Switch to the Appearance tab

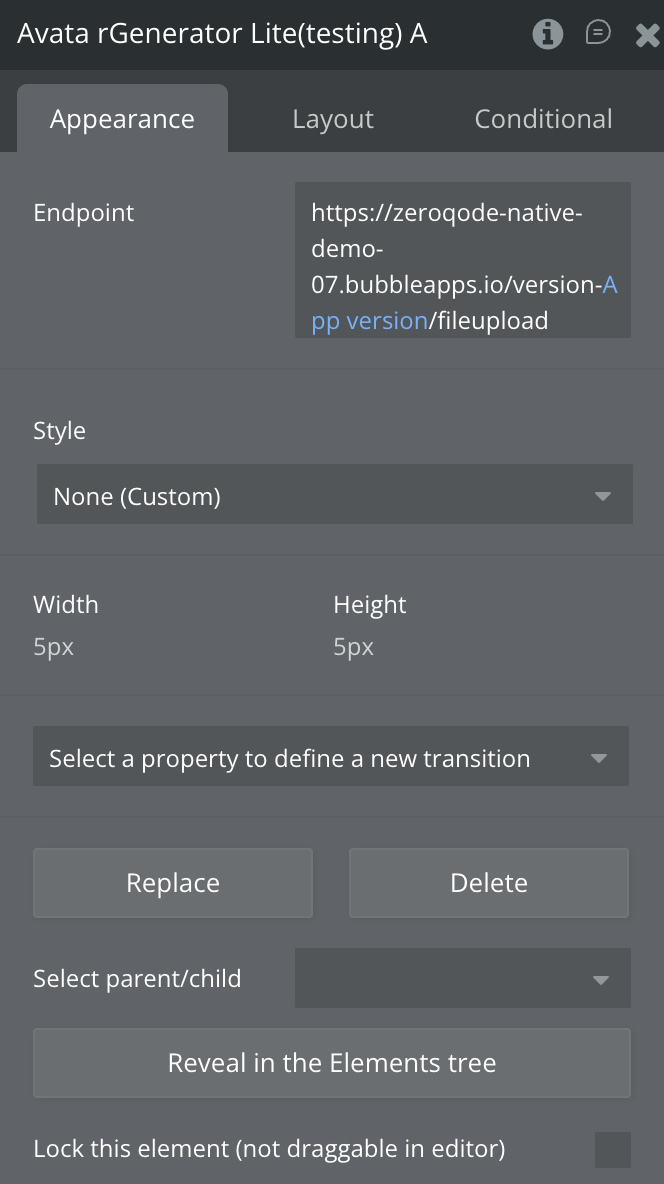coord(122,119)
